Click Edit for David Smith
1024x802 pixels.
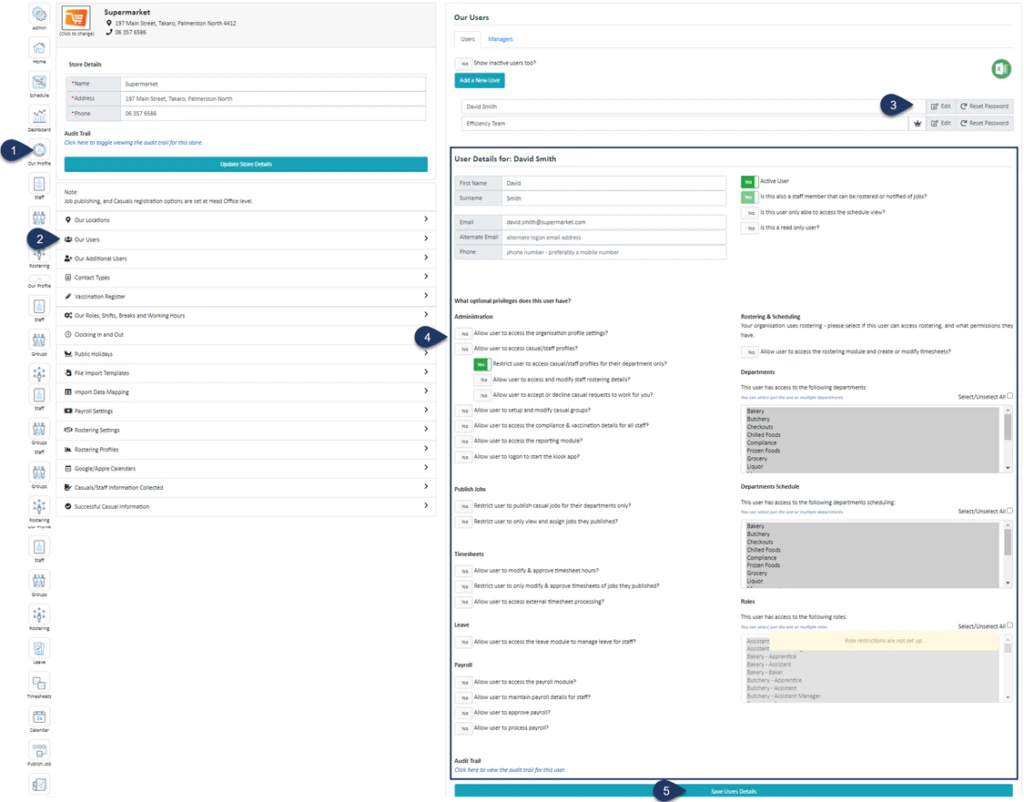[x=941, y=106]
